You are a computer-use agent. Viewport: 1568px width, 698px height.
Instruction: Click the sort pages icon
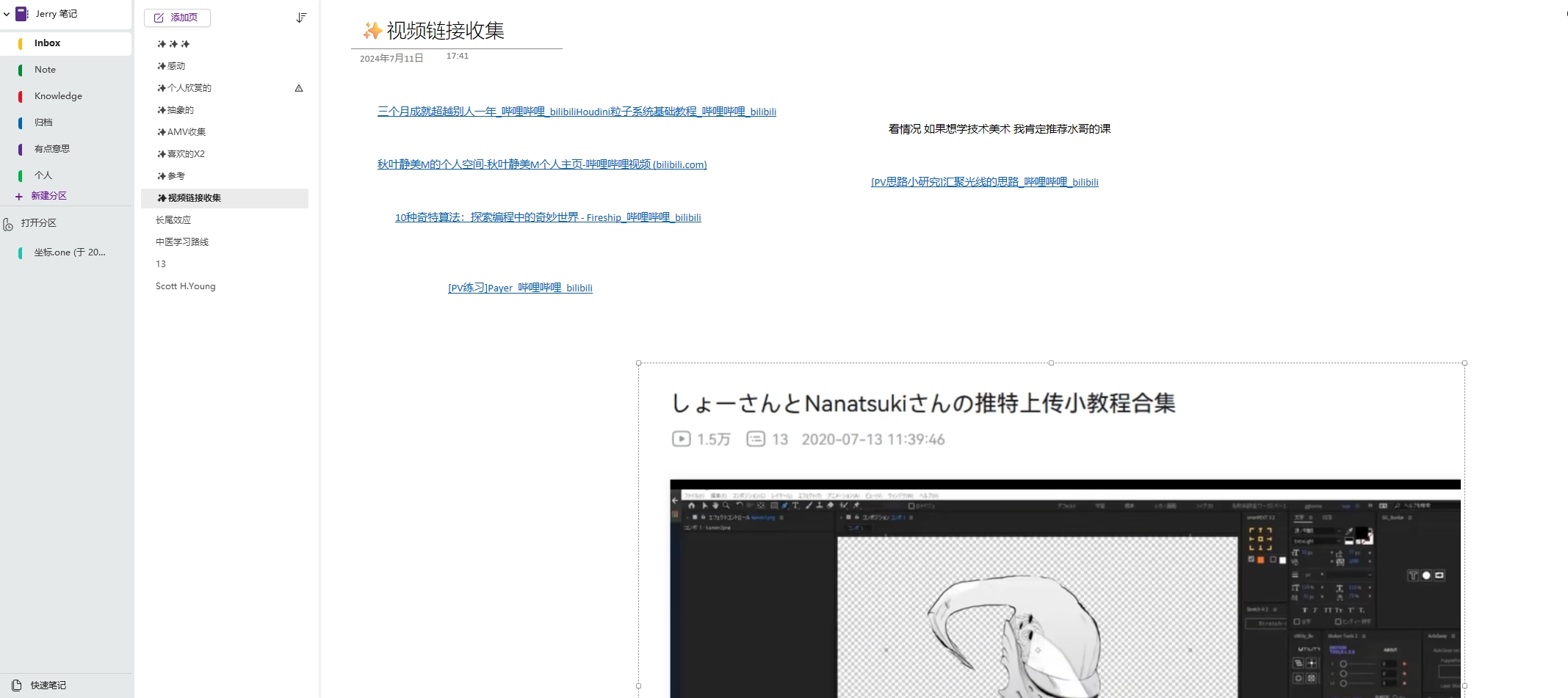pyautogui.click(x=300, y=18)
